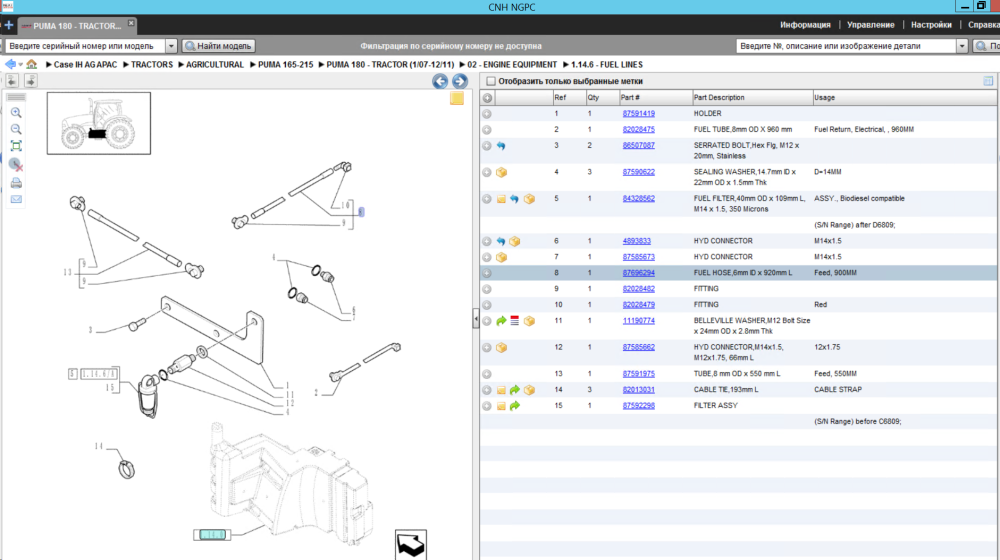Open a new tab with the plus icon
The image size is (1000, 560).
click(x=9, y=26)
